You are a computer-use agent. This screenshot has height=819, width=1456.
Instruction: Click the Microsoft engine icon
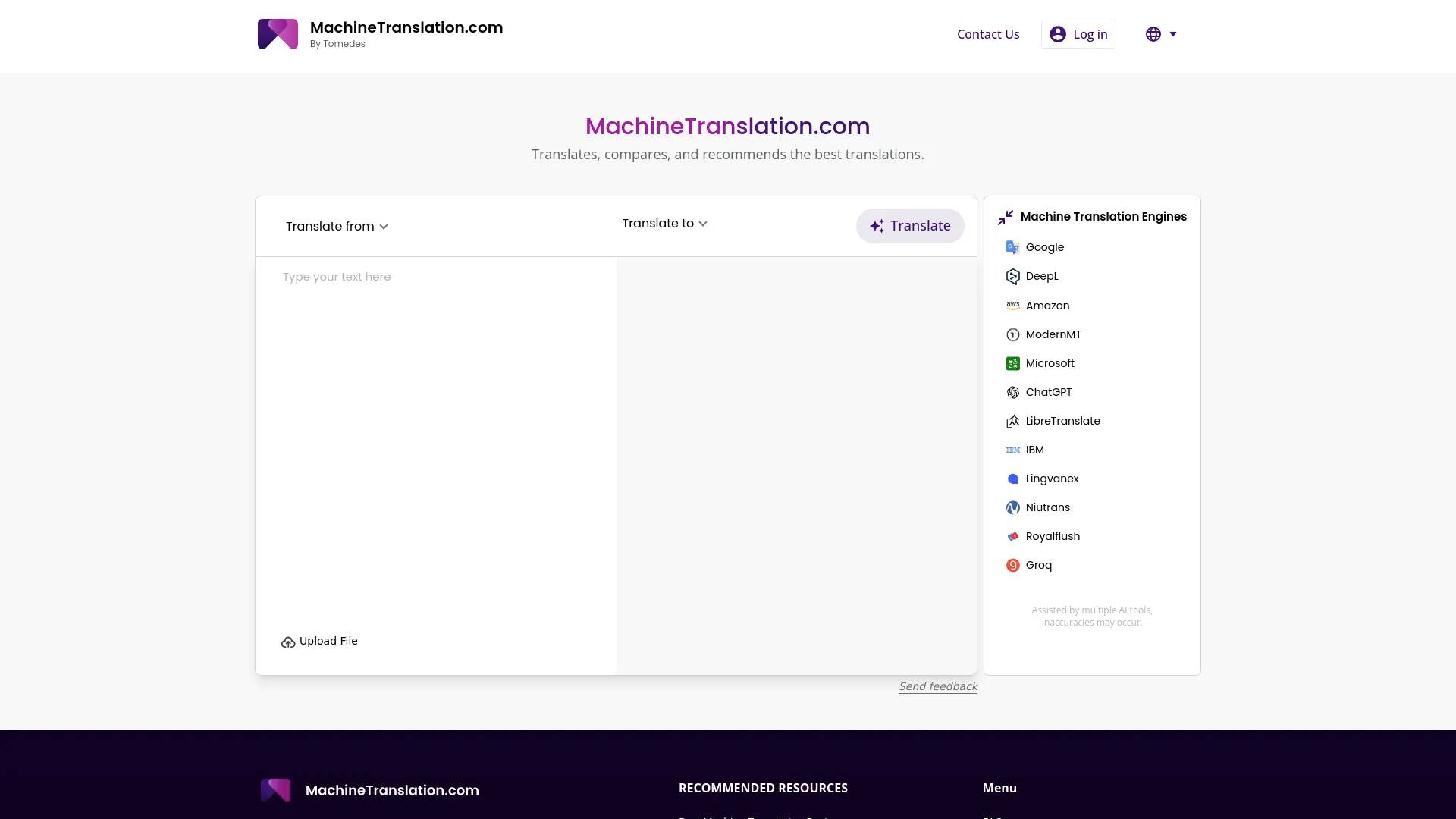tap(1012, 363)
